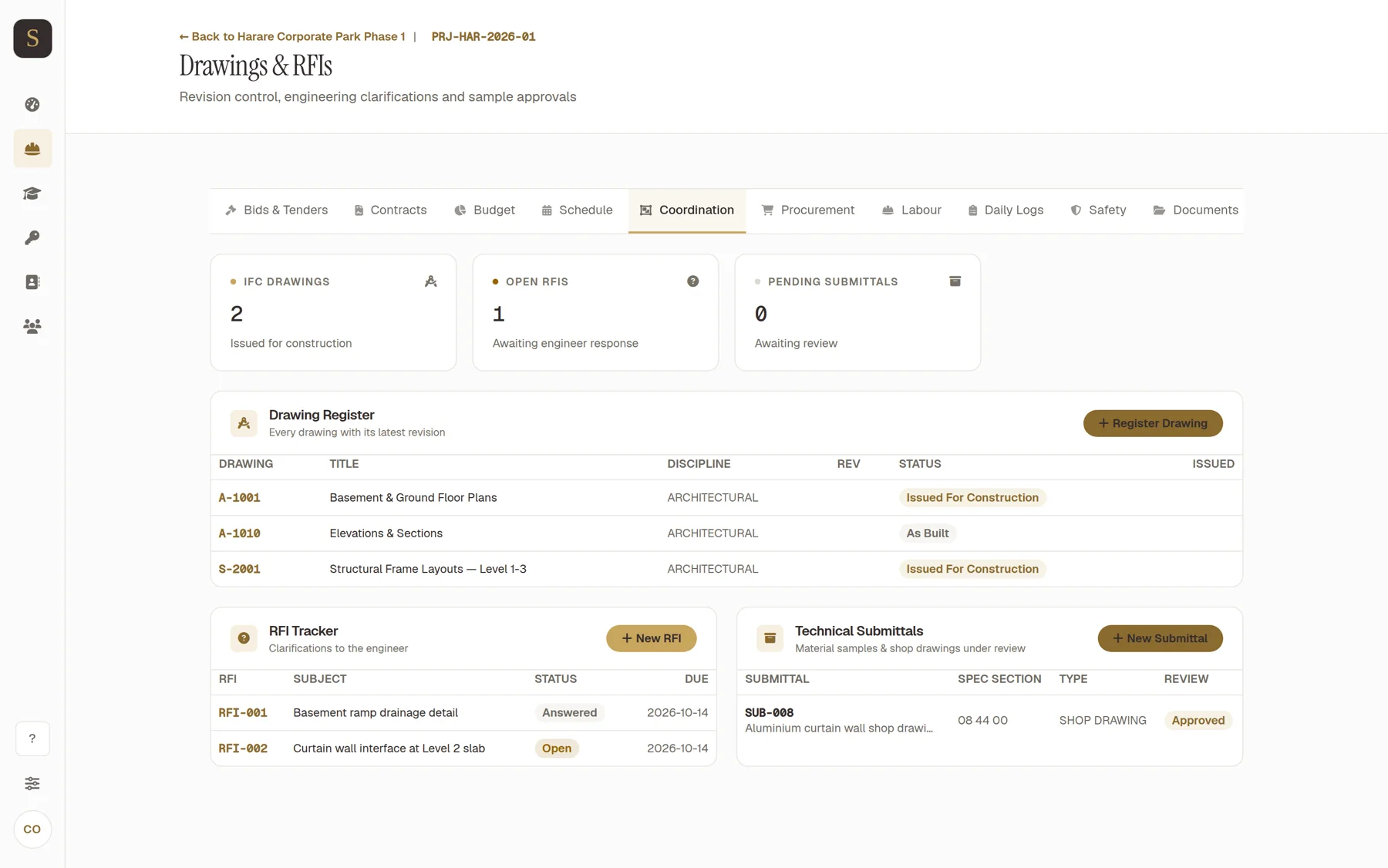Switch to the Budget tab
This screenshot has width=1388, height=868.
(484, 210)
